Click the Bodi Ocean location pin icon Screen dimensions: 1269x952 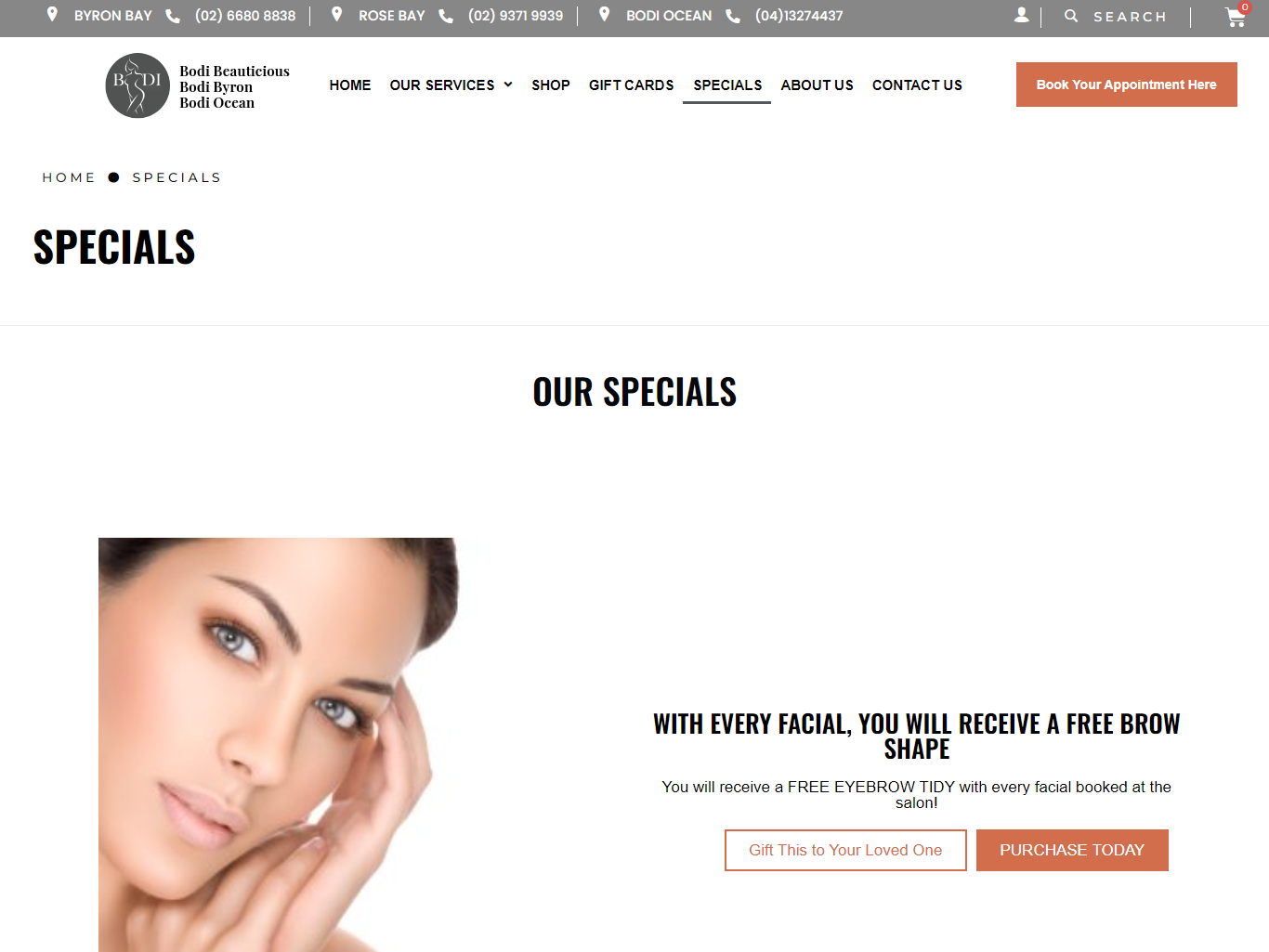605,15
